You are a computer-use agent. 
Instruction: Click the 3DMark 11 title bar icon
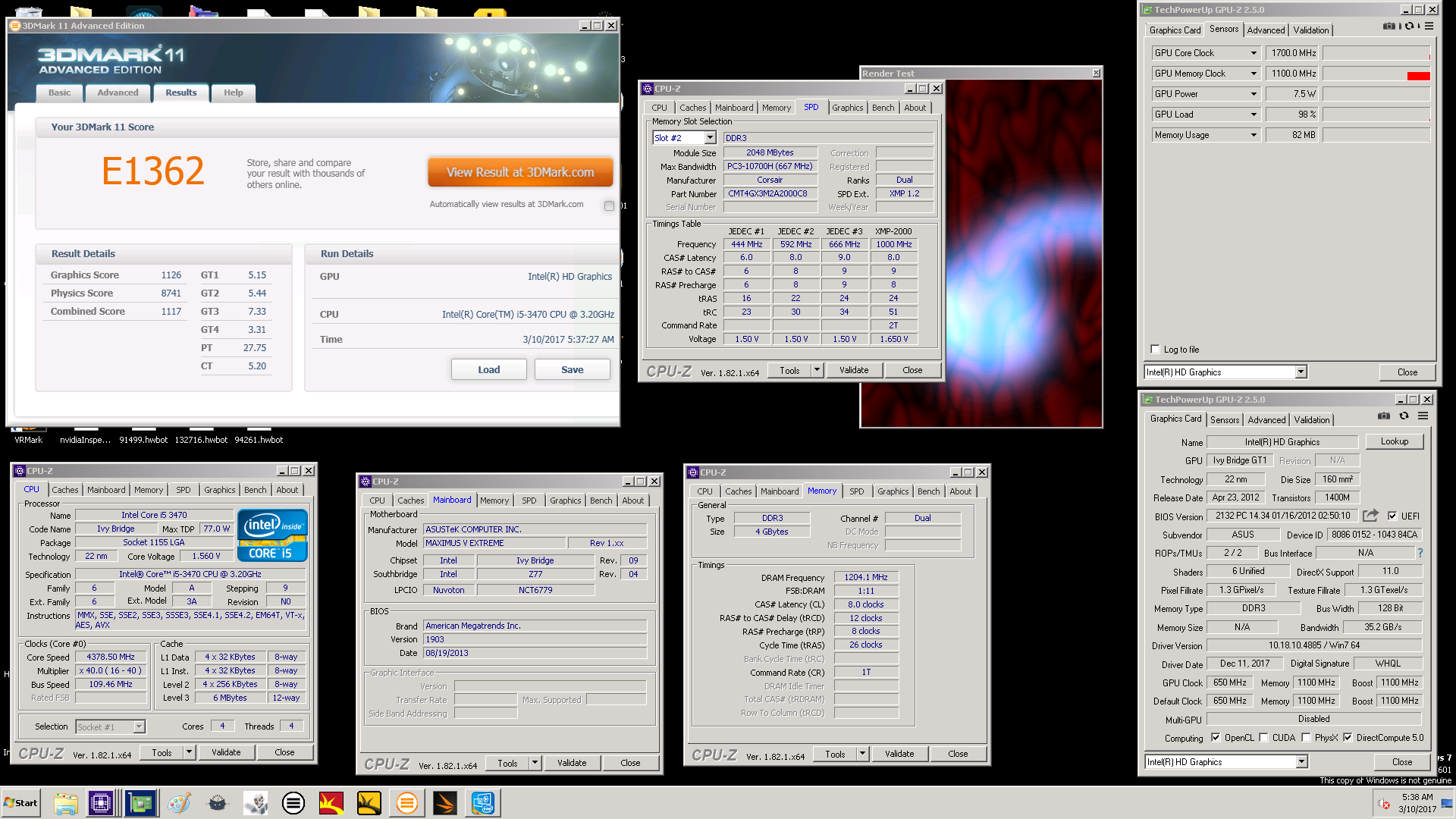coord(14,26)
